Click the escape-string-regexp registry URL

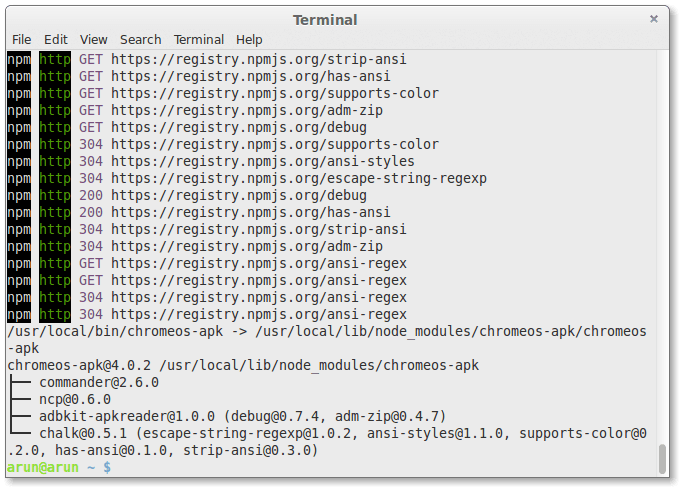[298, 178]
